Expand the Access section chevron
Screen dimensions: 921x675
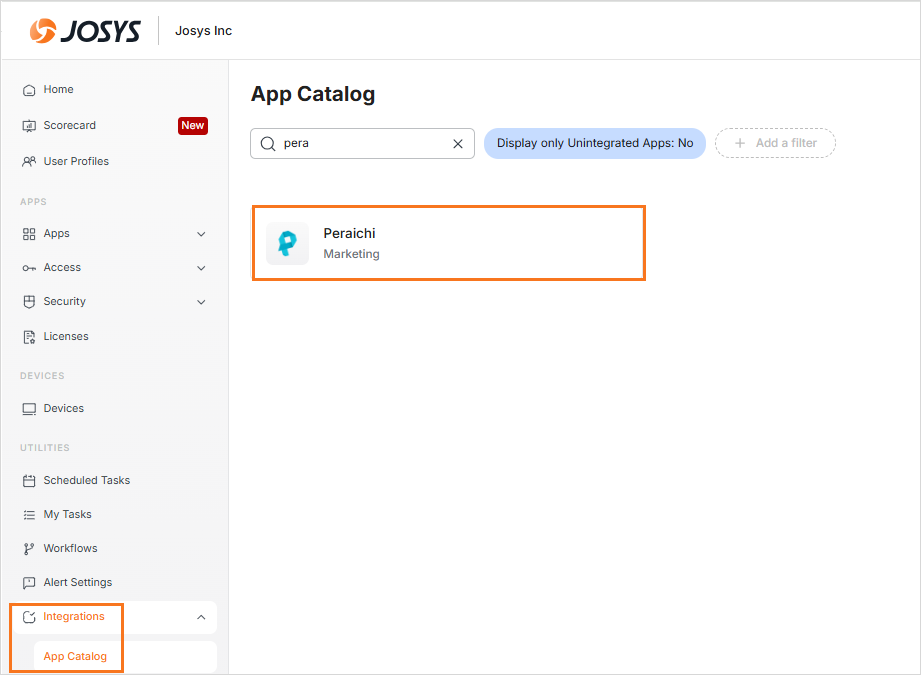point(201,268)
